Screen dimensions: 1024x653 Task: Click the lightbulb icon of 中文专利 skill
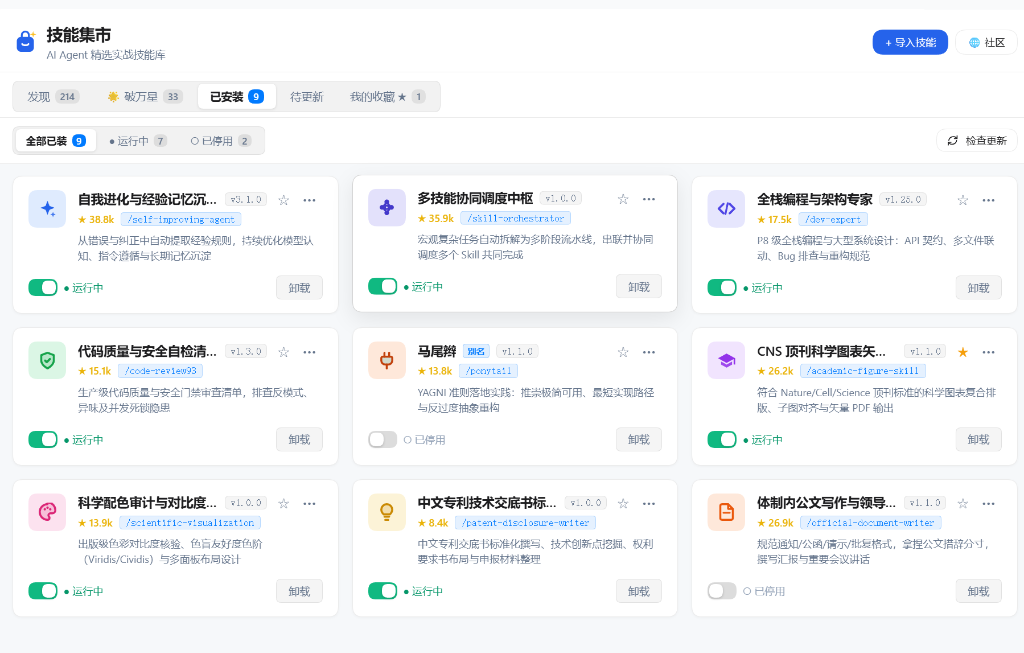(387, 512)
